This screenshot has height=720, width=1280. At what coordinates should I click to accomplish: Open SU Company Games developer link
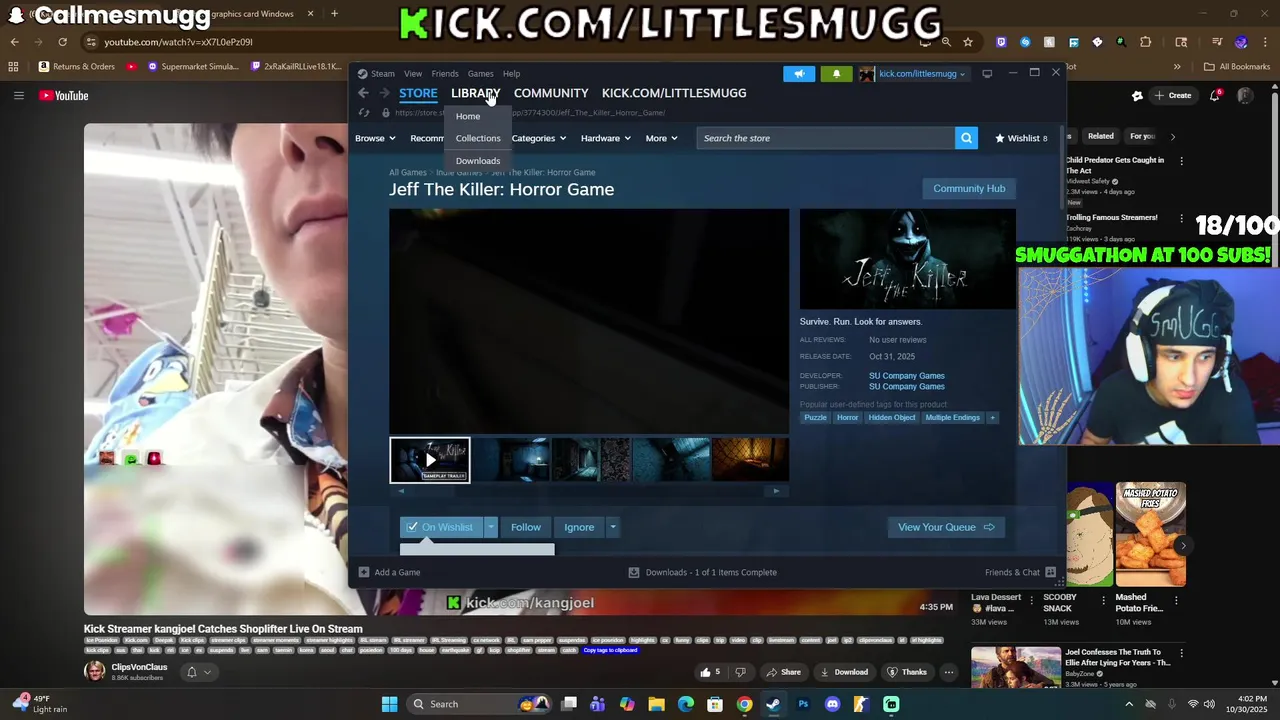[x=907, y=376]
